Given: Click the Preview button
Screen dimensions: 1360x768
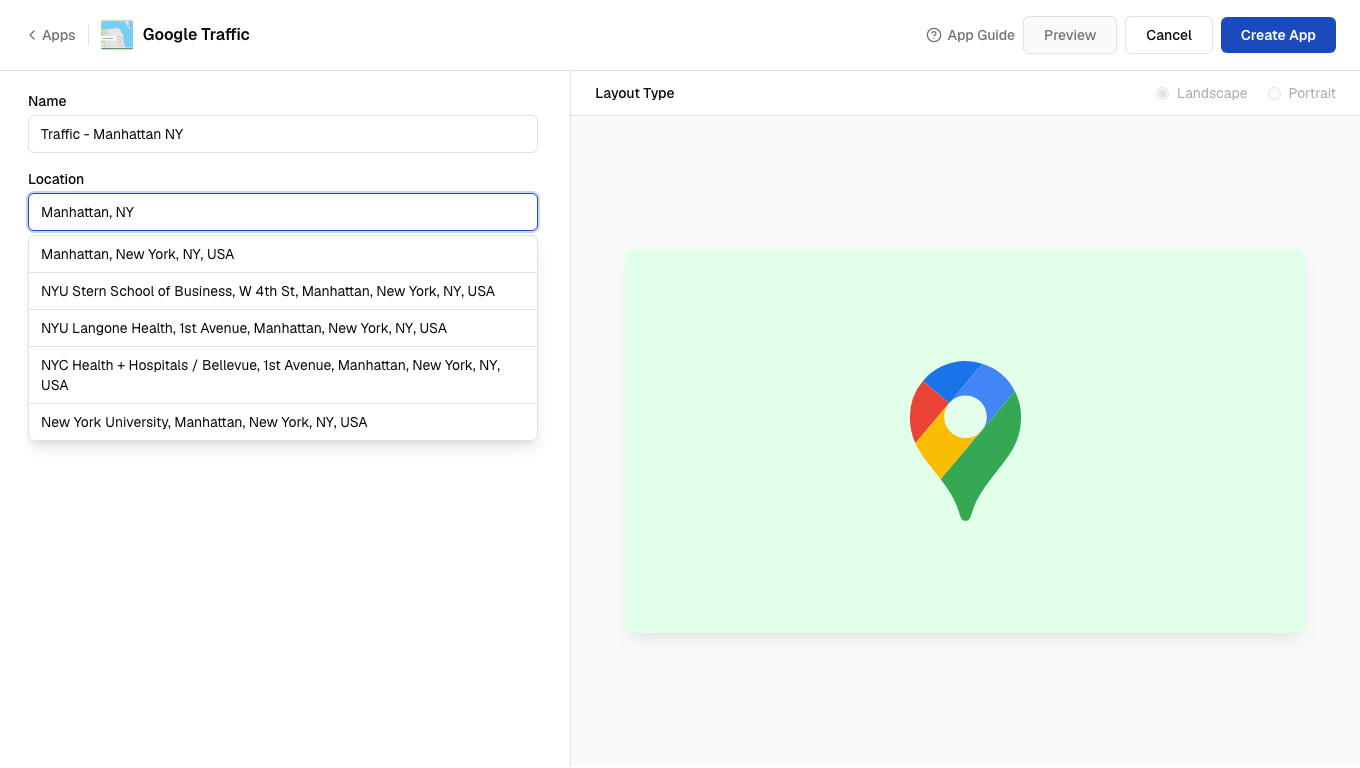Looking at the screenshot, I should tap(1070, 35).
